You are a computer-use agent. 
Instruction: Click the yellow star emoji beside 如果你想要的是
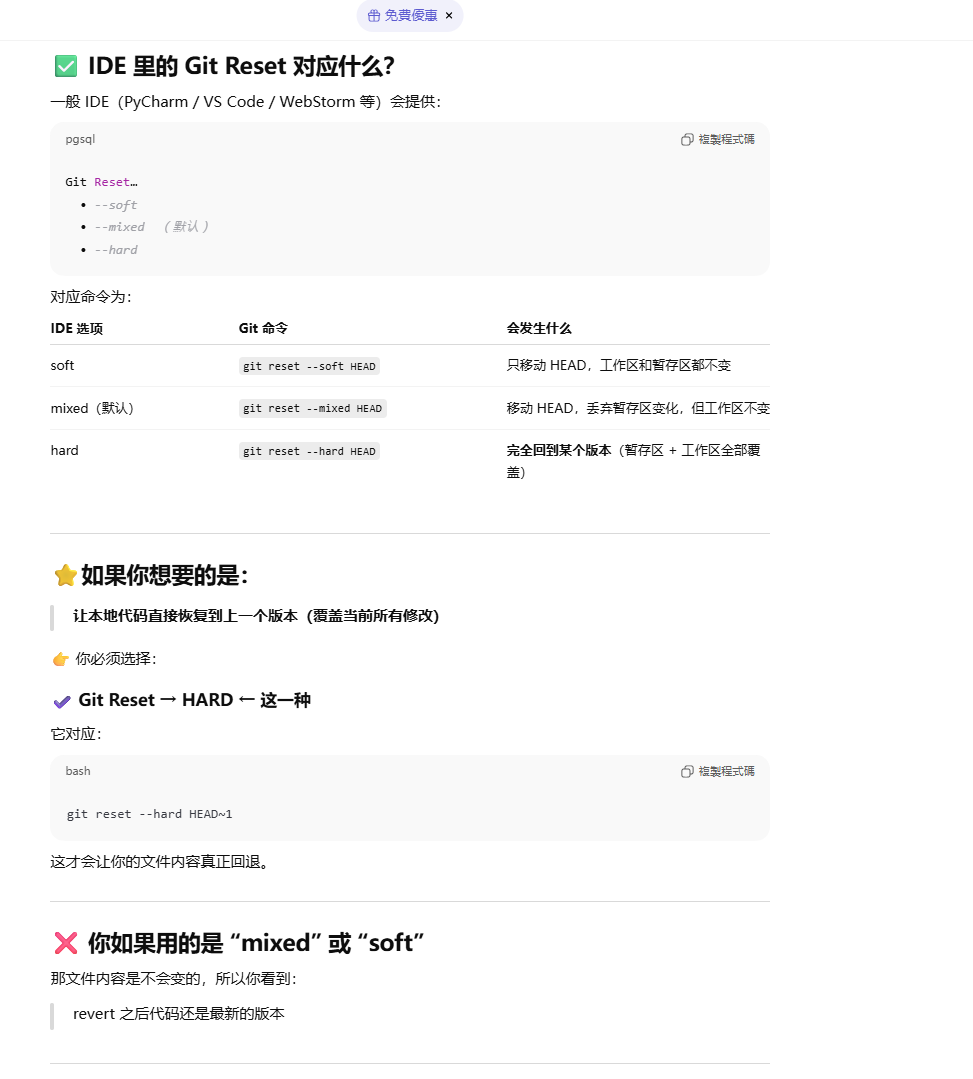click(x=65, y=575)
